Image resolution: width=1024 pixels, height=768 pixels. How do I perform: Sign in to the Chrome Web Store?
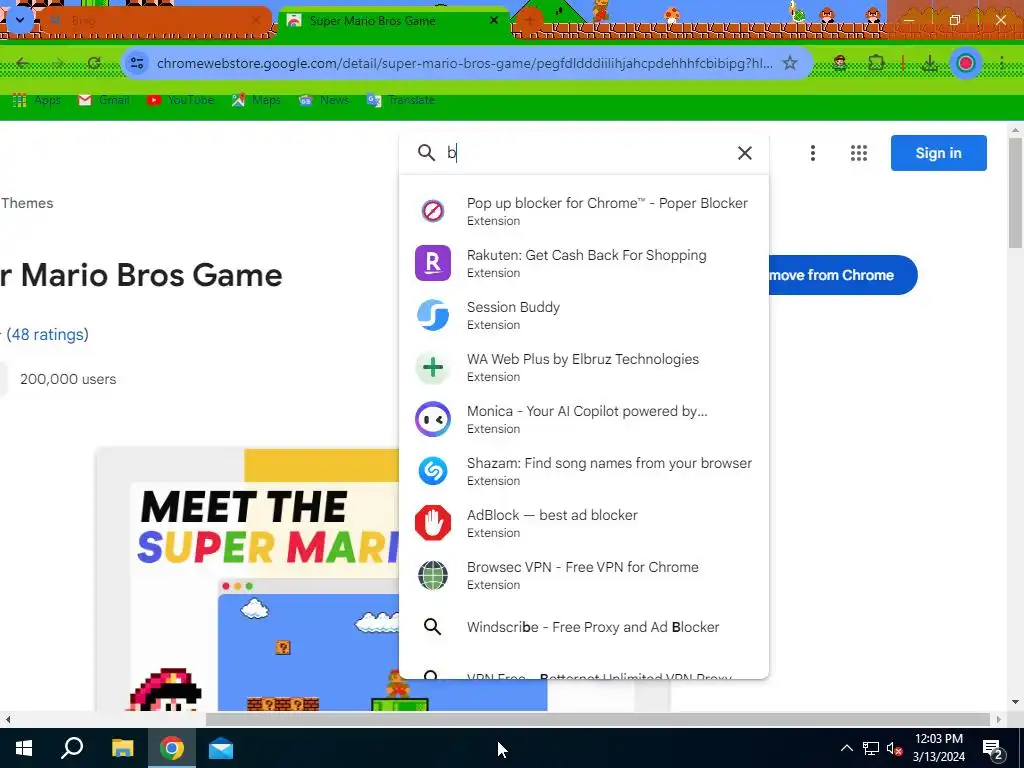(x=938, y=153)
